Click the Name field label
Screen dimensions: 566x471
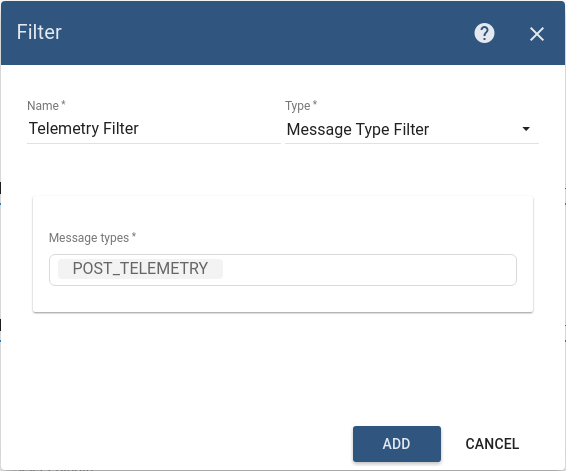point(43,106)
